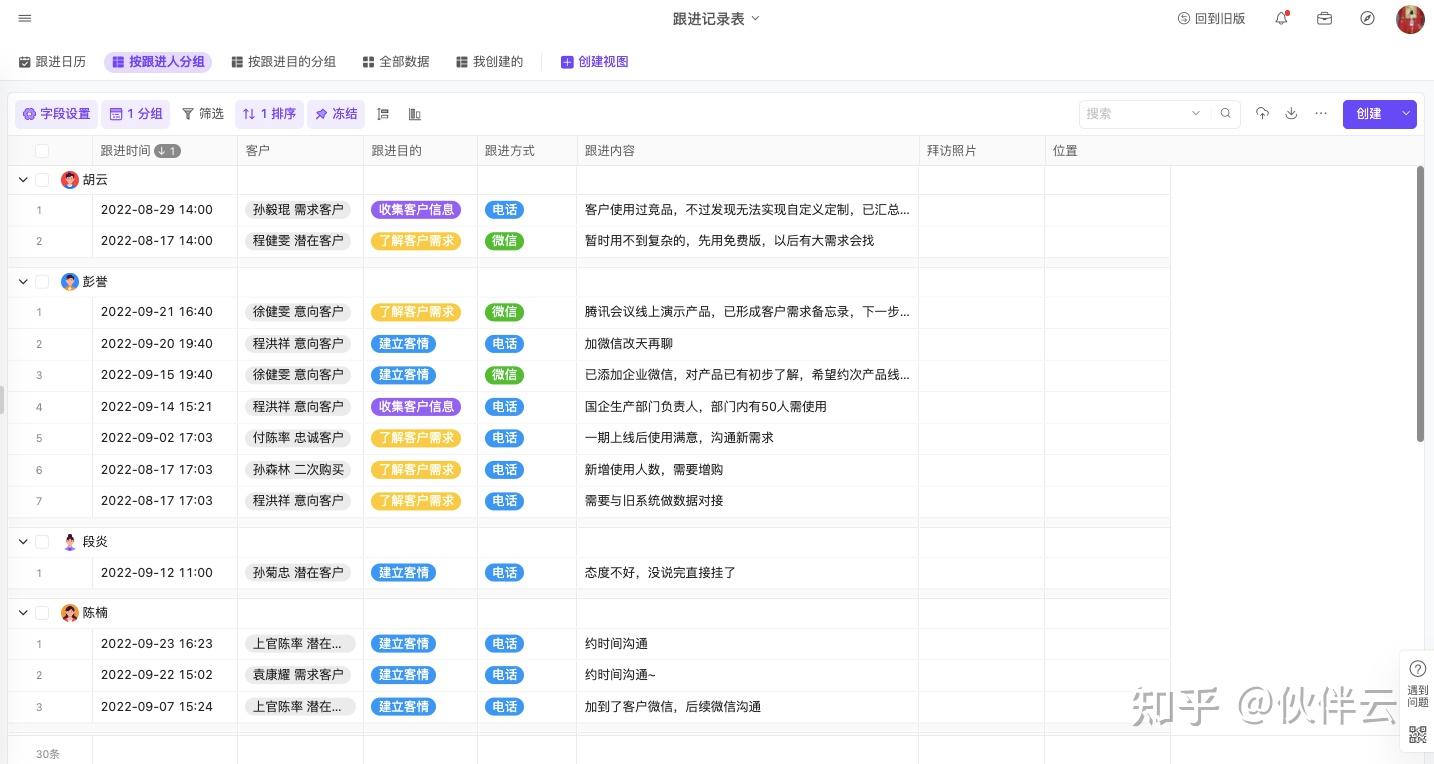Open 字段设置 field settings
Image resolution: width=1434 pixels, height=764 pixels.
point(57,114)
